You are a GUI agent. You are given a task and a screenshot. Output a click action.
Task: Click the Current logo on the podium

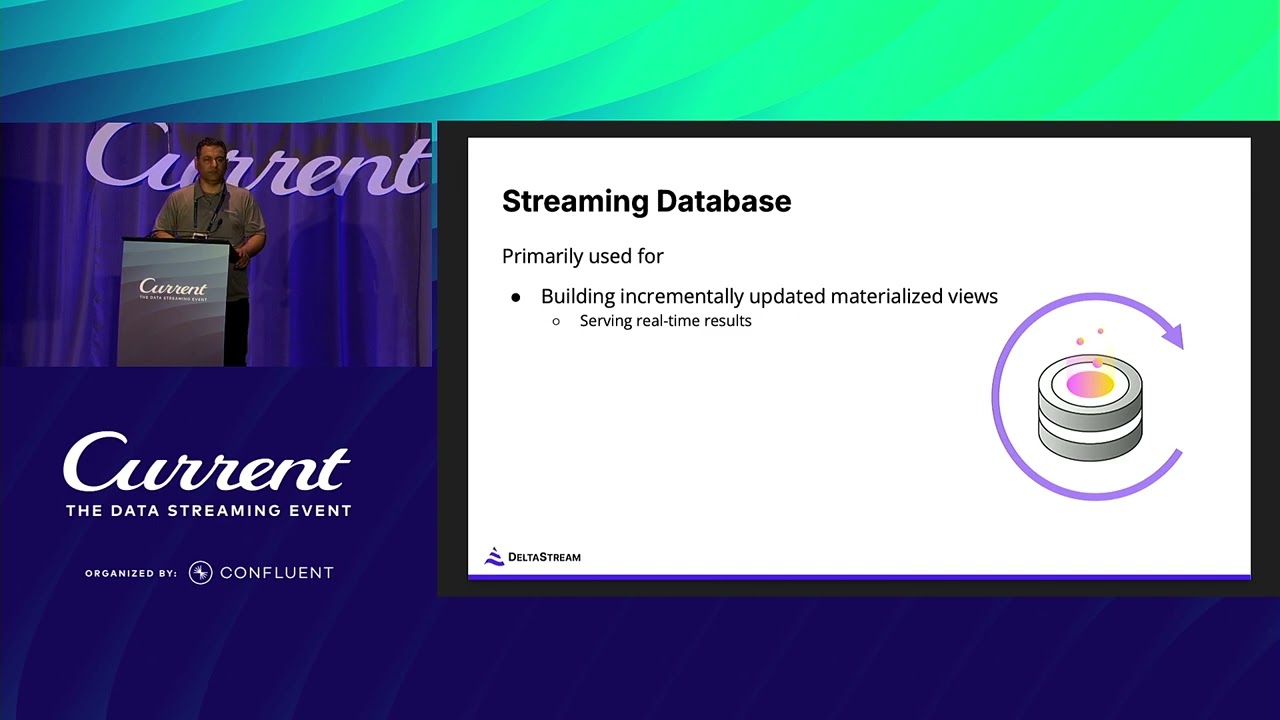173,290
